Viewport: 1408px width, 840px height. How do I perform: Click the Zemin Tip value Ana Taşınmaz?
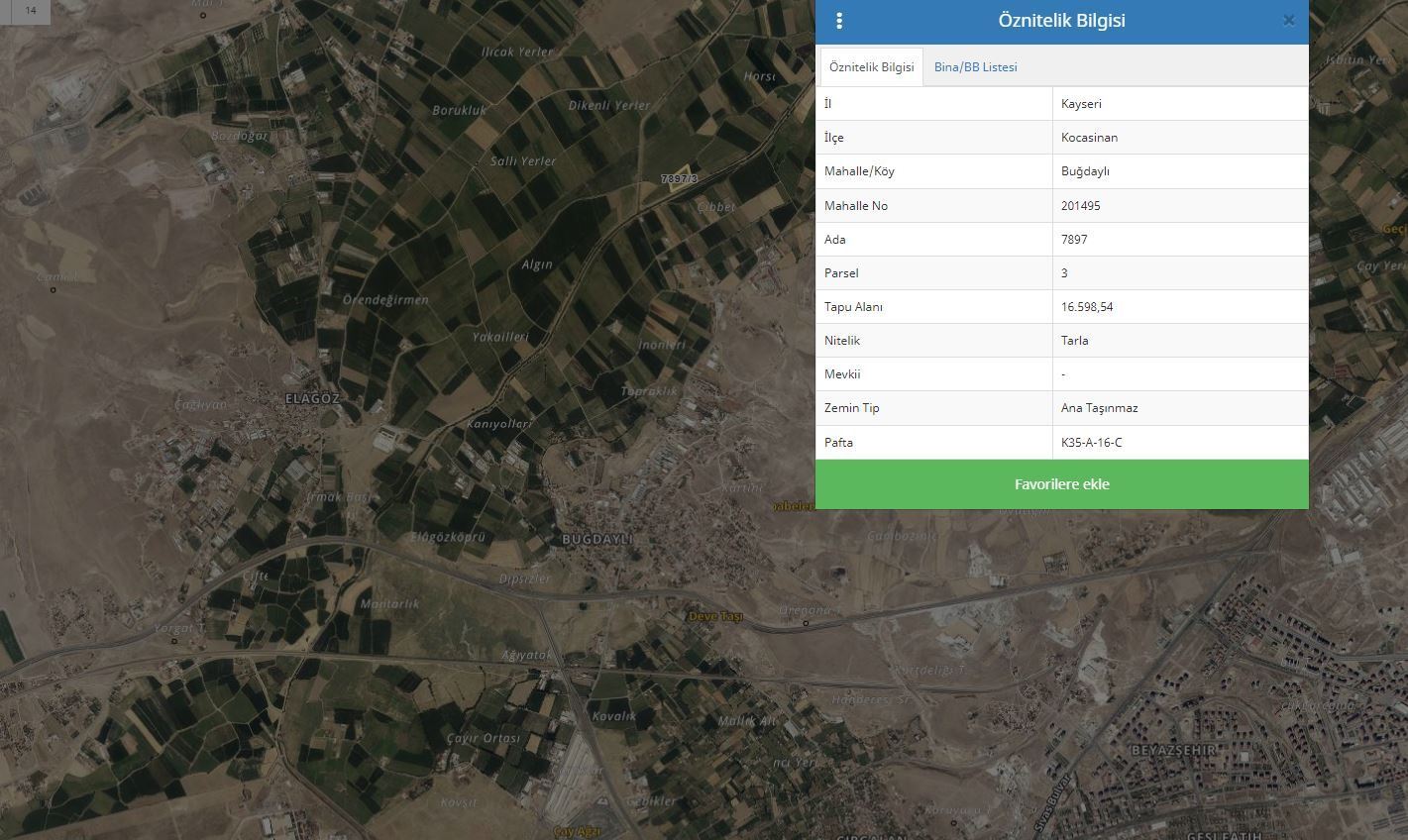(x=1099, y=408)
